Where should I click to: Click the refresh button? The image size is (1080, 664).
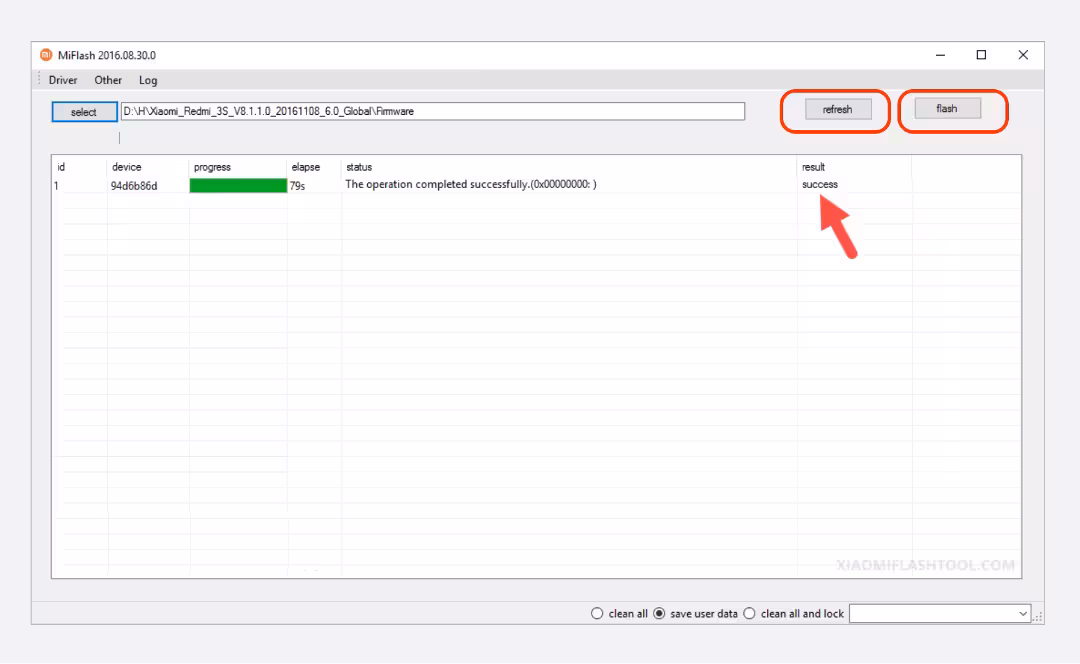(838, 110)
